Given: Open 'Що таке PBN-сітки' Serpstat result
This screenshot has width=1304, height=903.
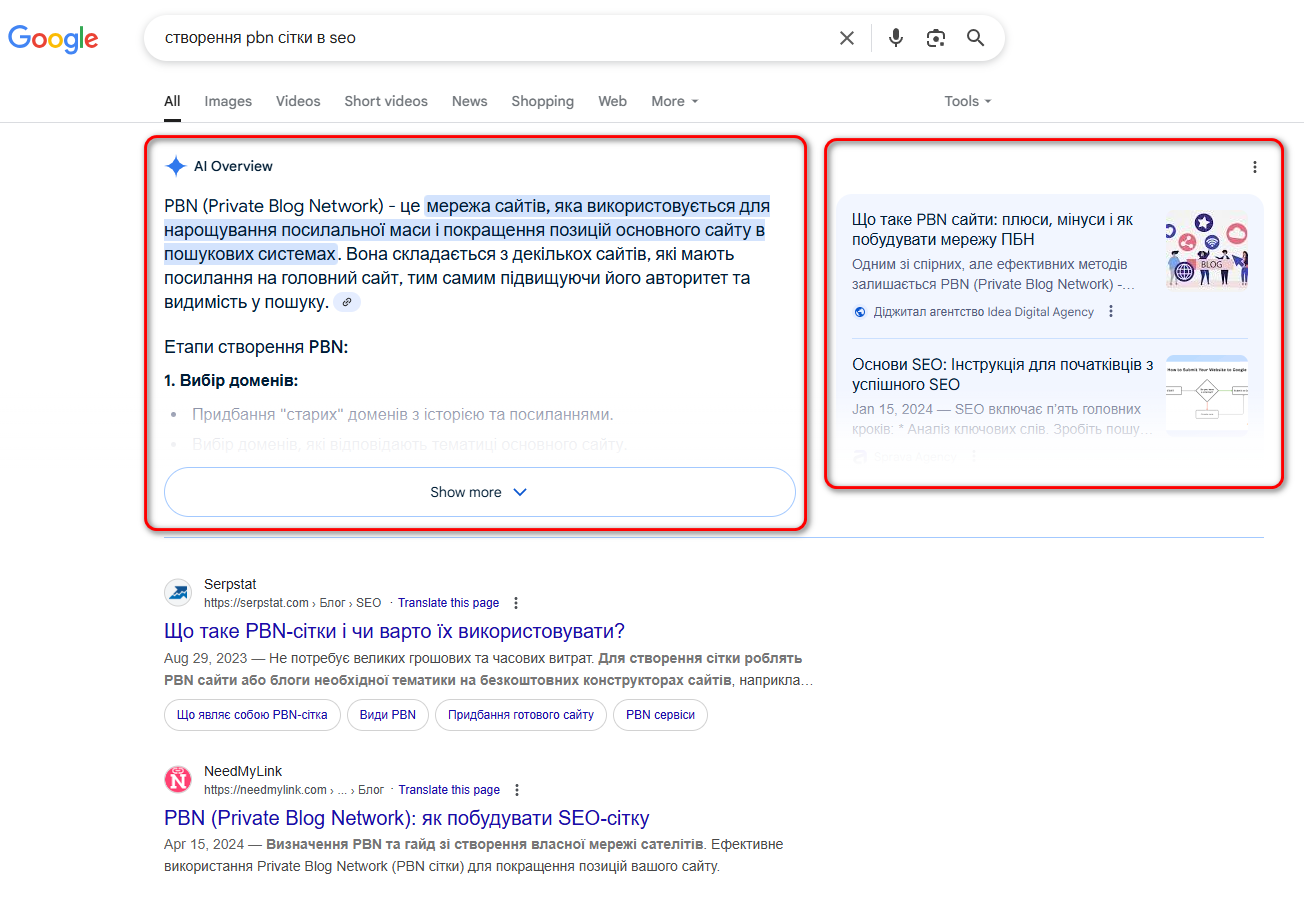Looking at the screenshot, I should click(394, 631).
